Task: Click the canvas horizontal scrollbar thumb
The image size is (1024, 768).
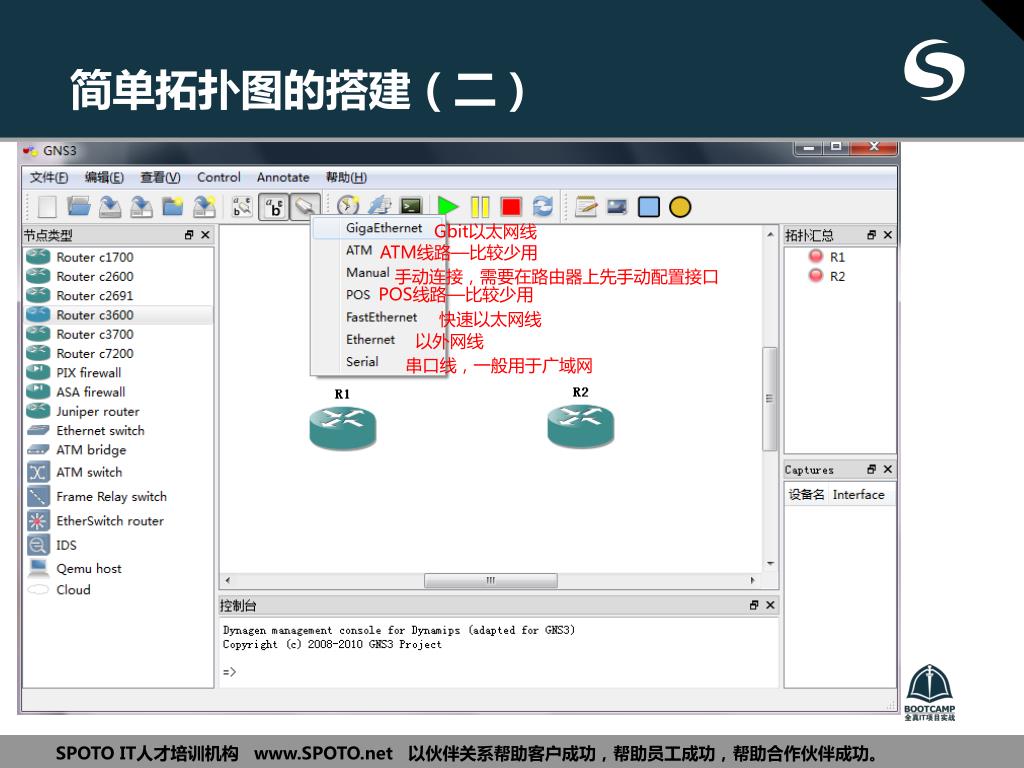Action: point(490,580)
